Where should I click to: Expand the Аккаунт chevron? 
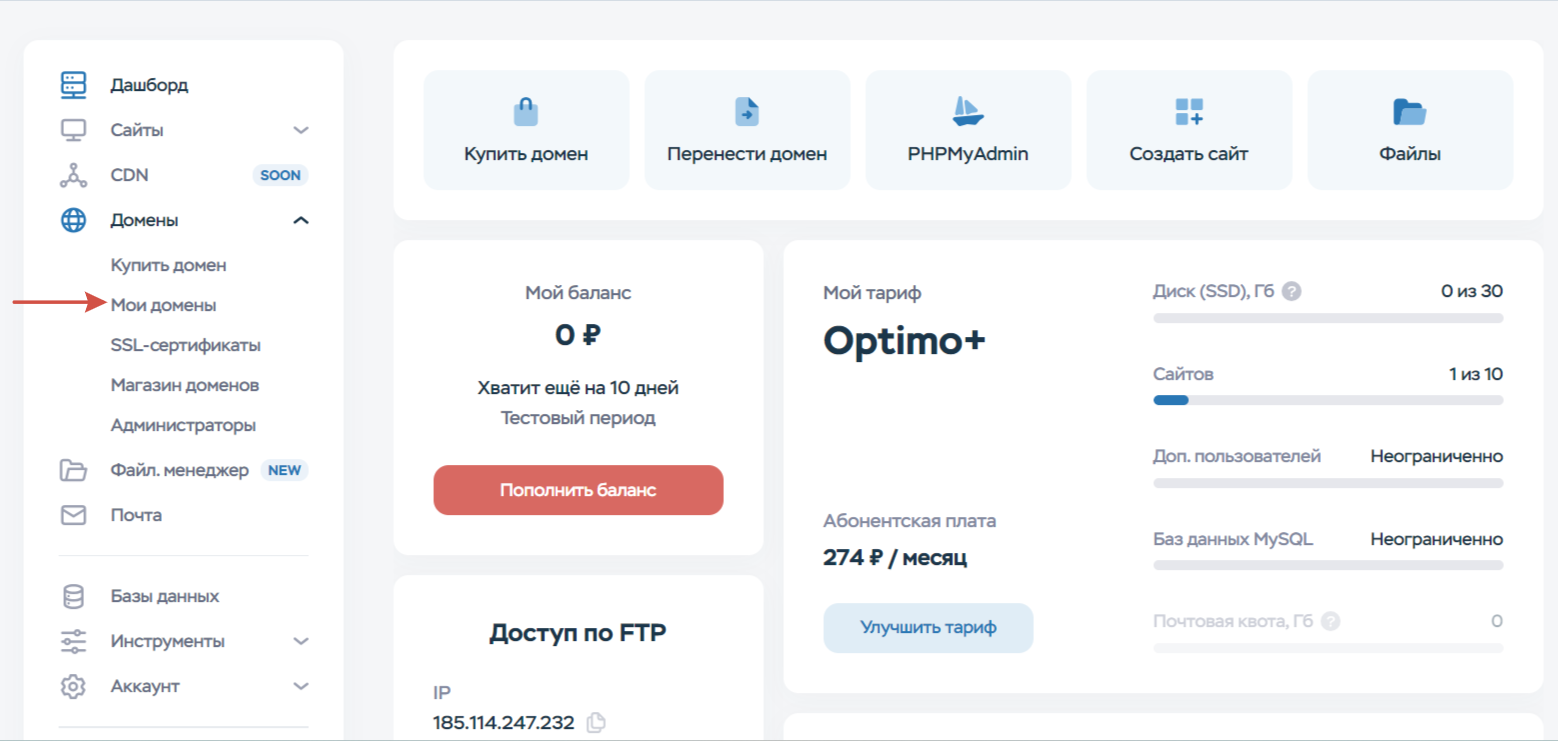tap(301, 686)
